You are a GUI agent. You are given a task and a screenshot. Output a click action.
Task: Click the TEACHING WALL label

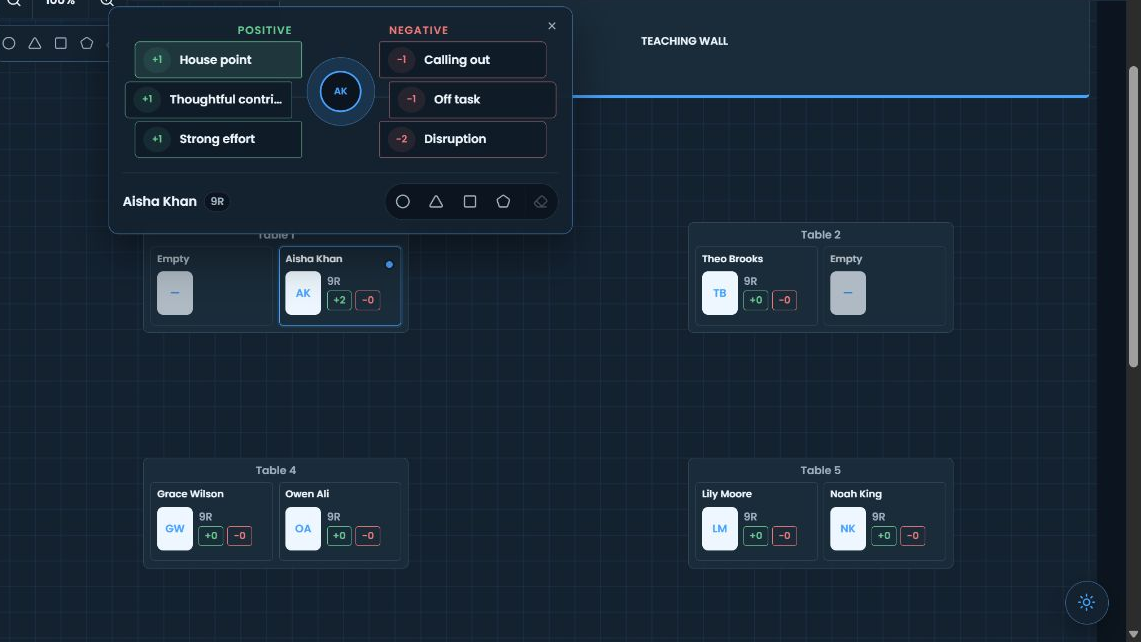coord(684,41)
